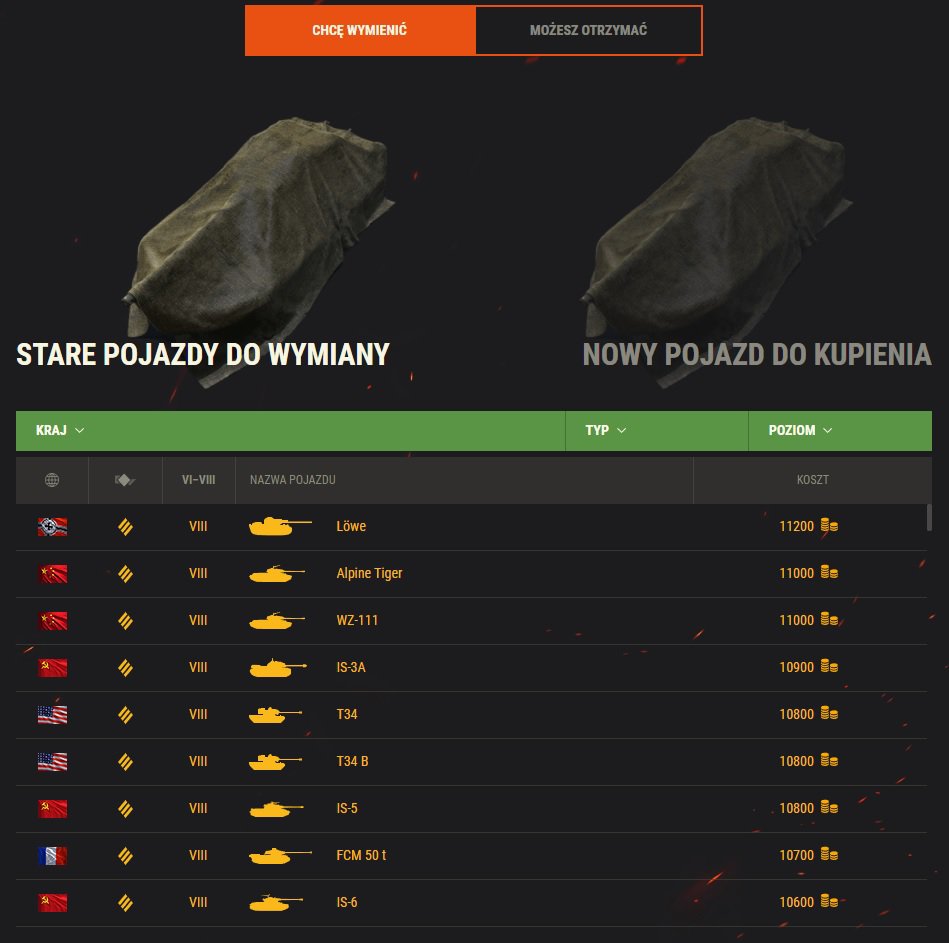Click the vehicle type column header icon
This screenshot has width=949, height=943.
click(125, 480)
